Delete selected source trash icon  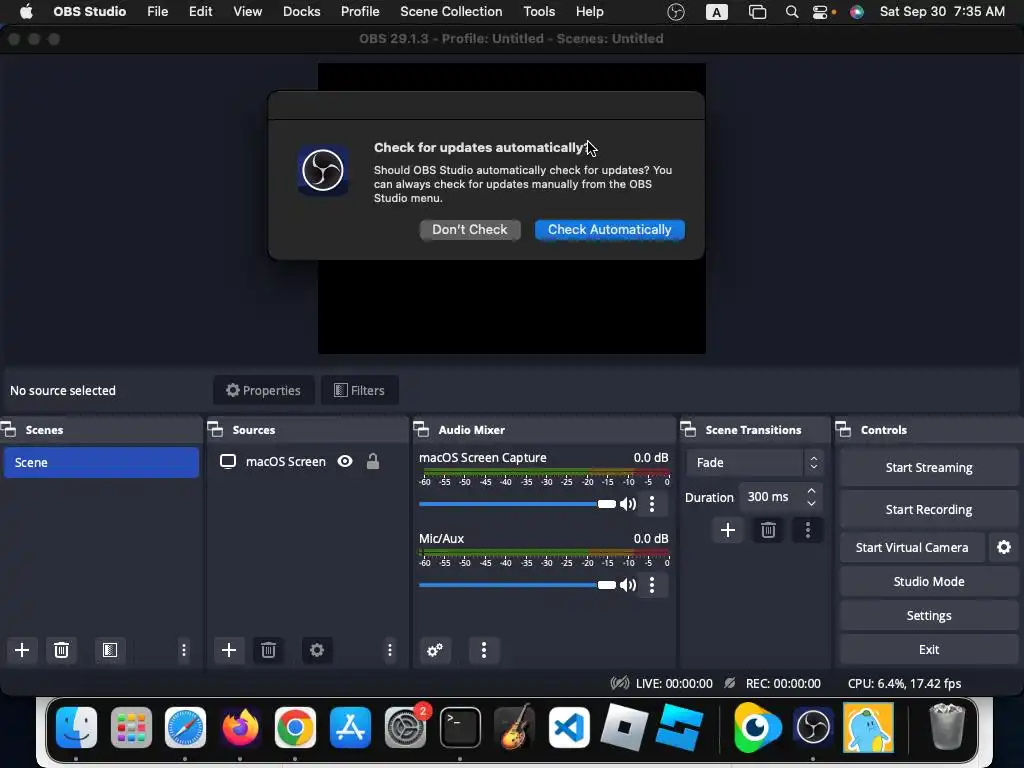[268, 650]
